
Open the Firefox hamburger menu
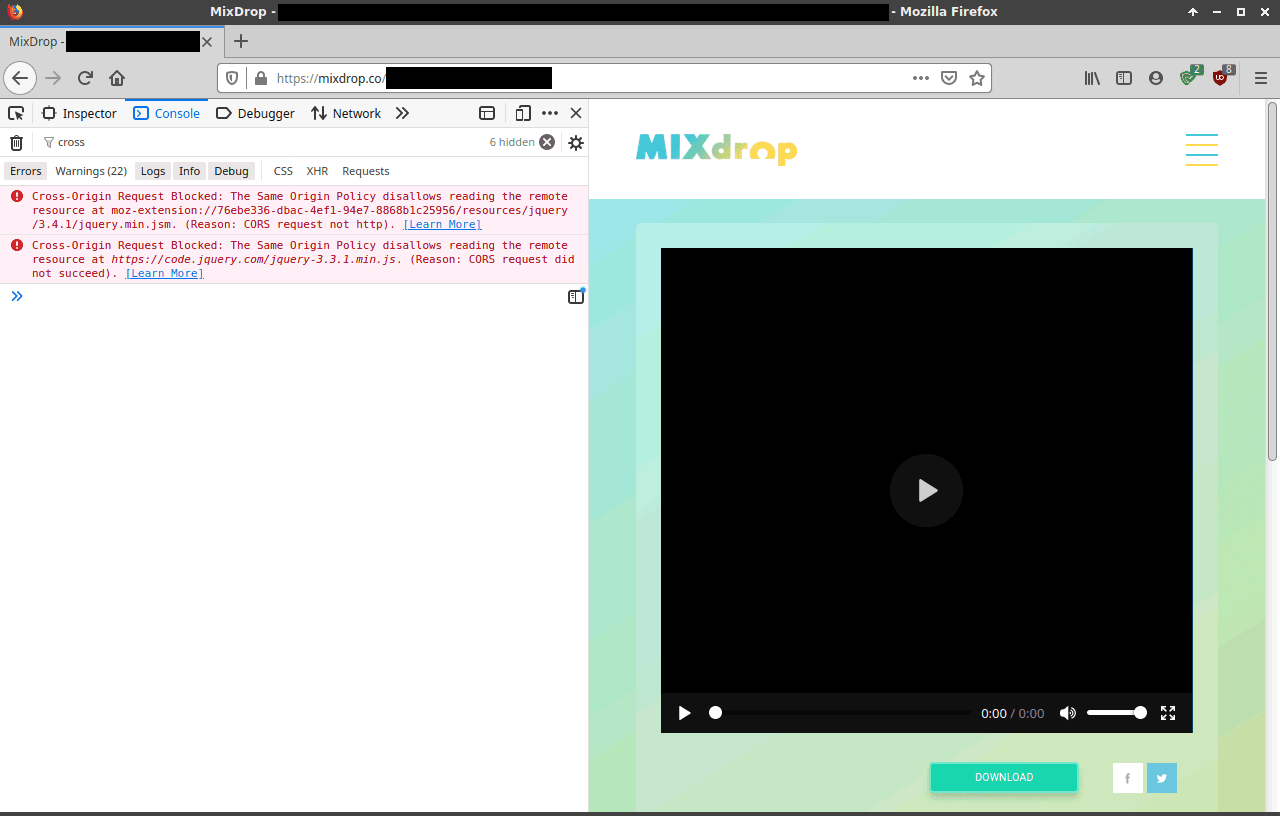tap(1261, 78)
